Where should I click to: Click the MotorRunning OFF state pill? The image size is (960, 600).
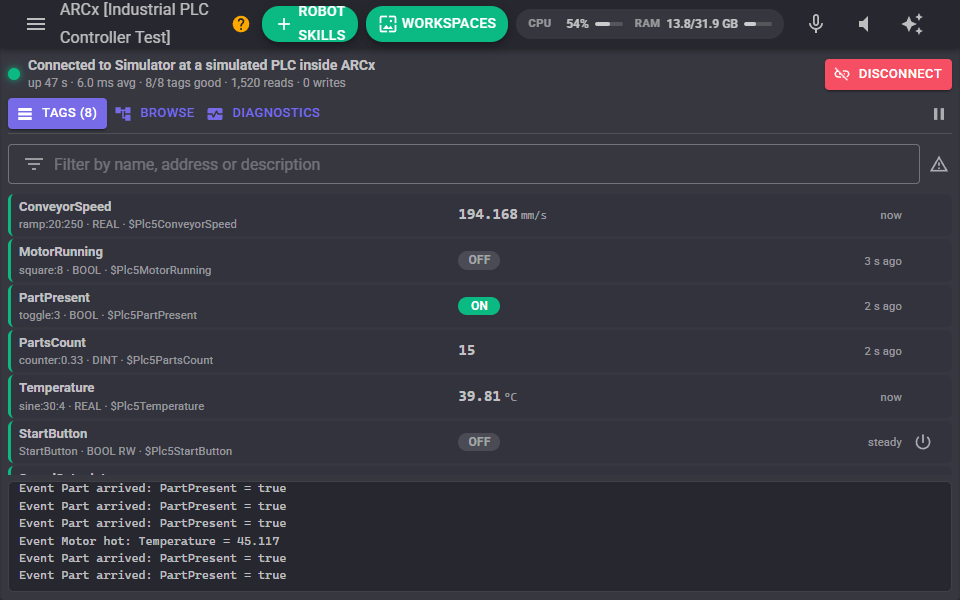point(479,260)
